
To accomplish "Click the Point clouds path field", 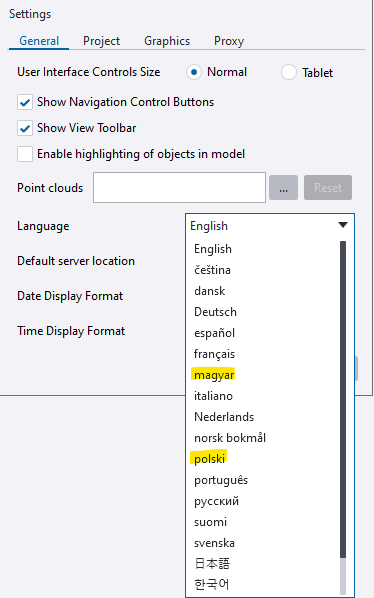I will [x=179, y=188].
